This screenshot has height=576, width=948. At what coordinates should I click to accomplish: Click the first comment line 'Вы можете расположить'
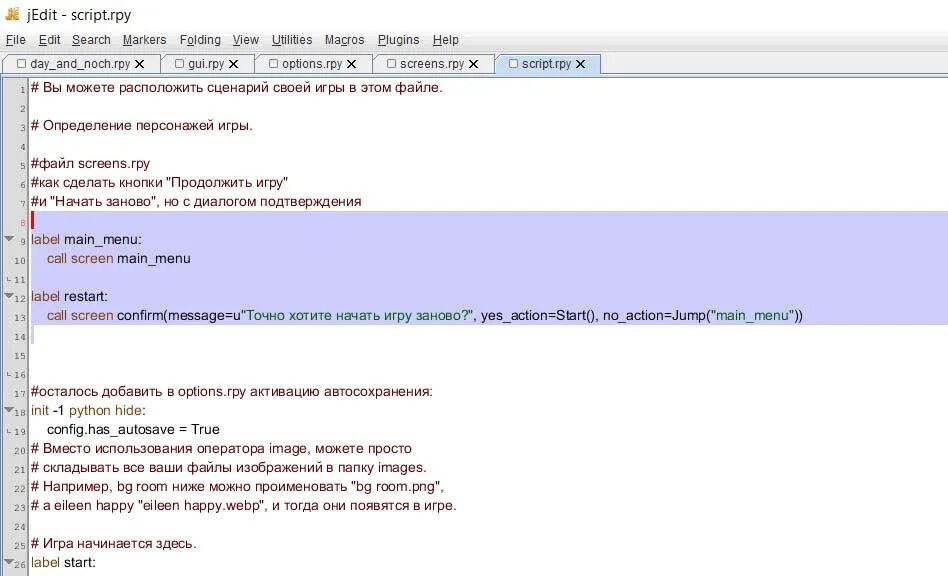pyautogui.click(x=236, y=88)
